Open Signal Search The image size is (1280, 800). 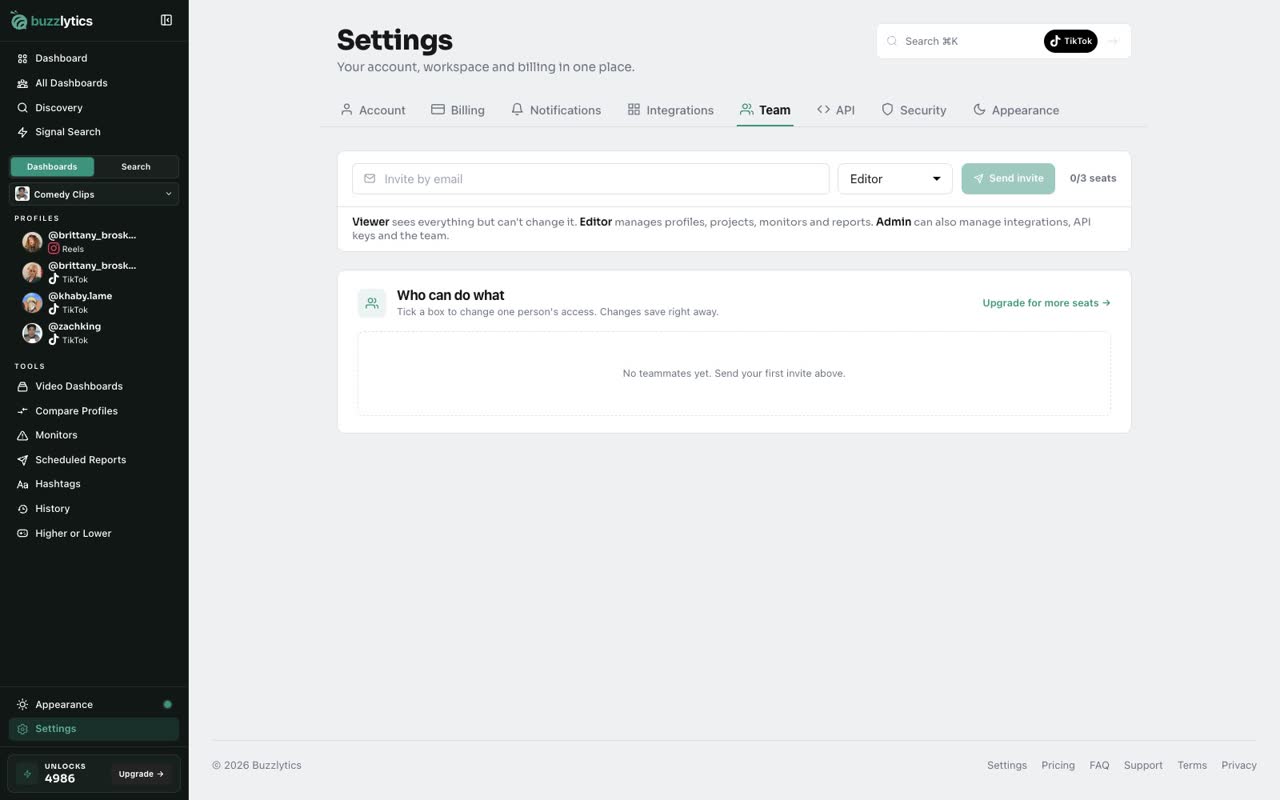94,132
